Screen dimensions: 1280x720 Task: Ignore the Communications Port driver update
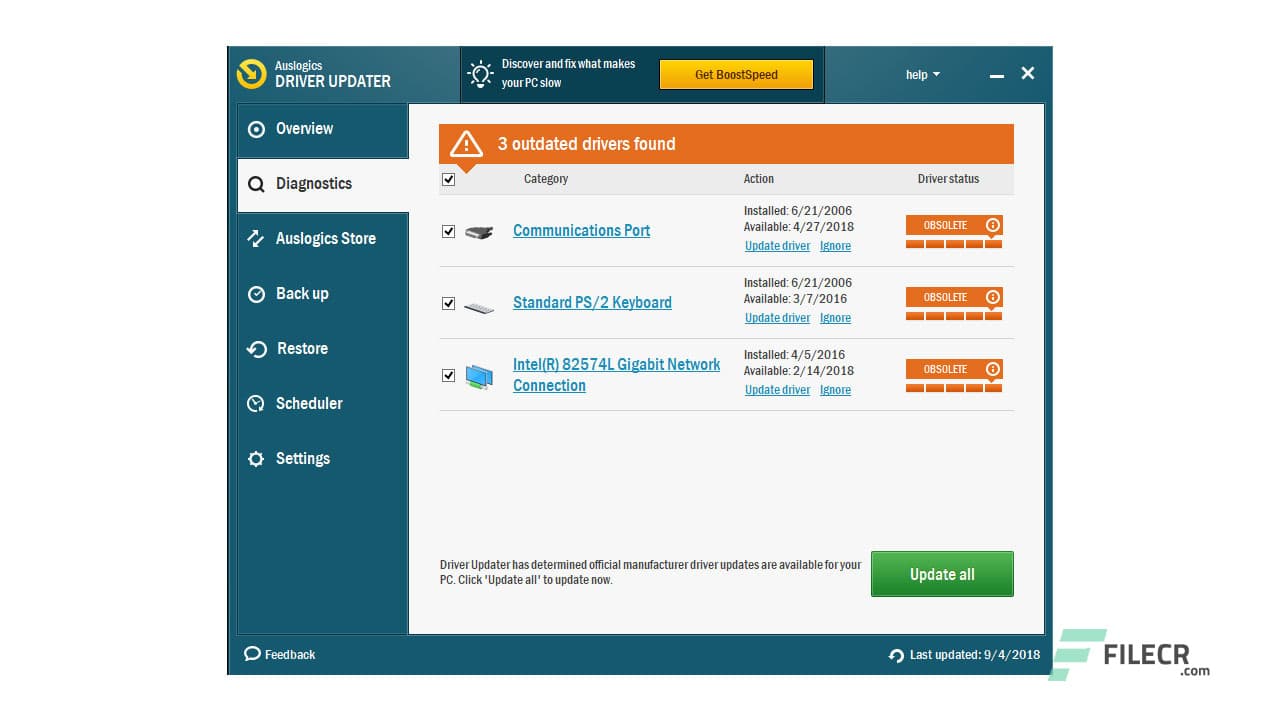click(x=835, y=245)
